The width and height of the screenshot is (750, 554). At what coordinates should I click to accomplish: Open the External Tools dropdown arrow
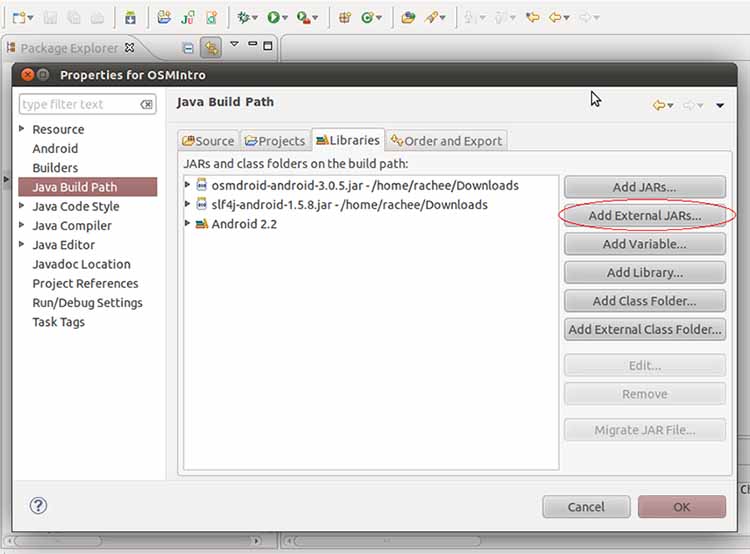pos(315,18)
